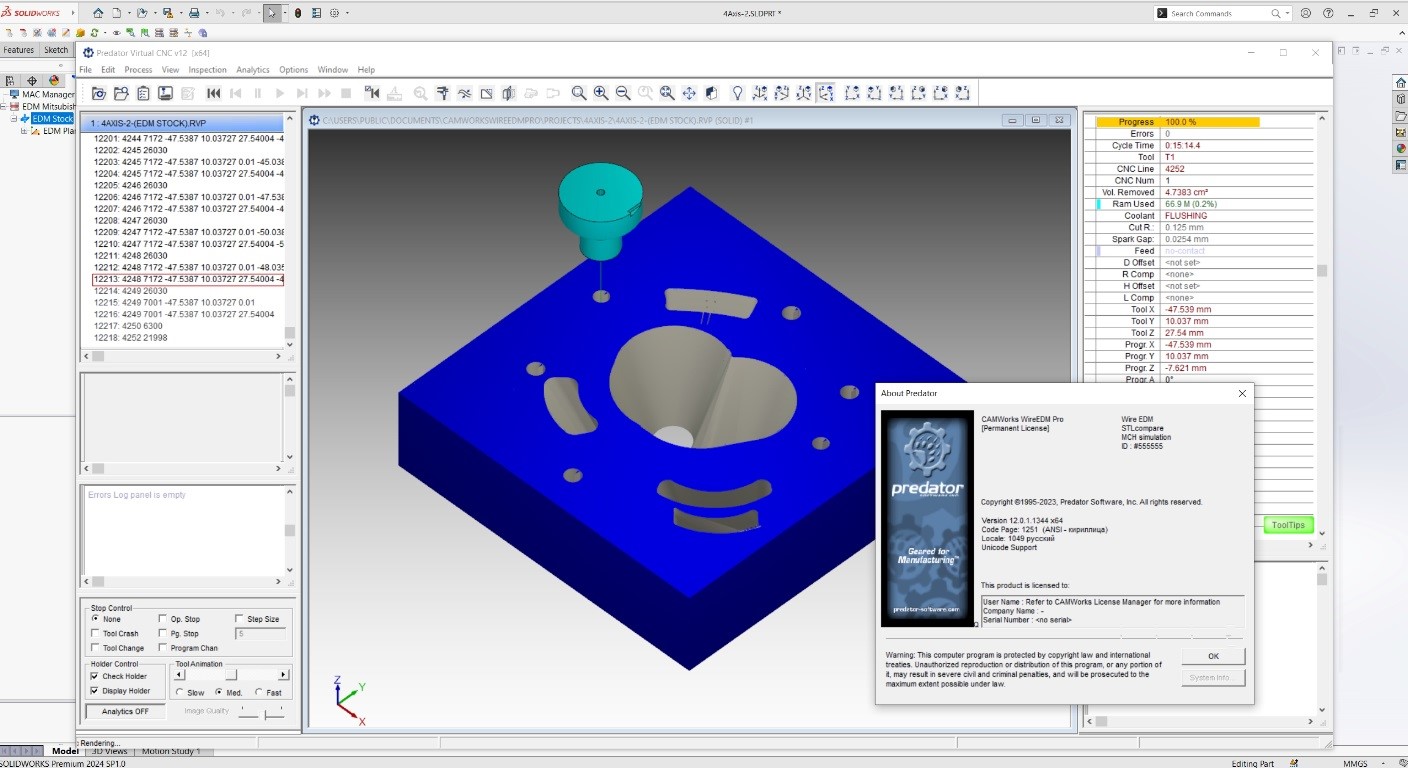
Task: Click the section view icon in toolbar
Action: pos(509,93)
